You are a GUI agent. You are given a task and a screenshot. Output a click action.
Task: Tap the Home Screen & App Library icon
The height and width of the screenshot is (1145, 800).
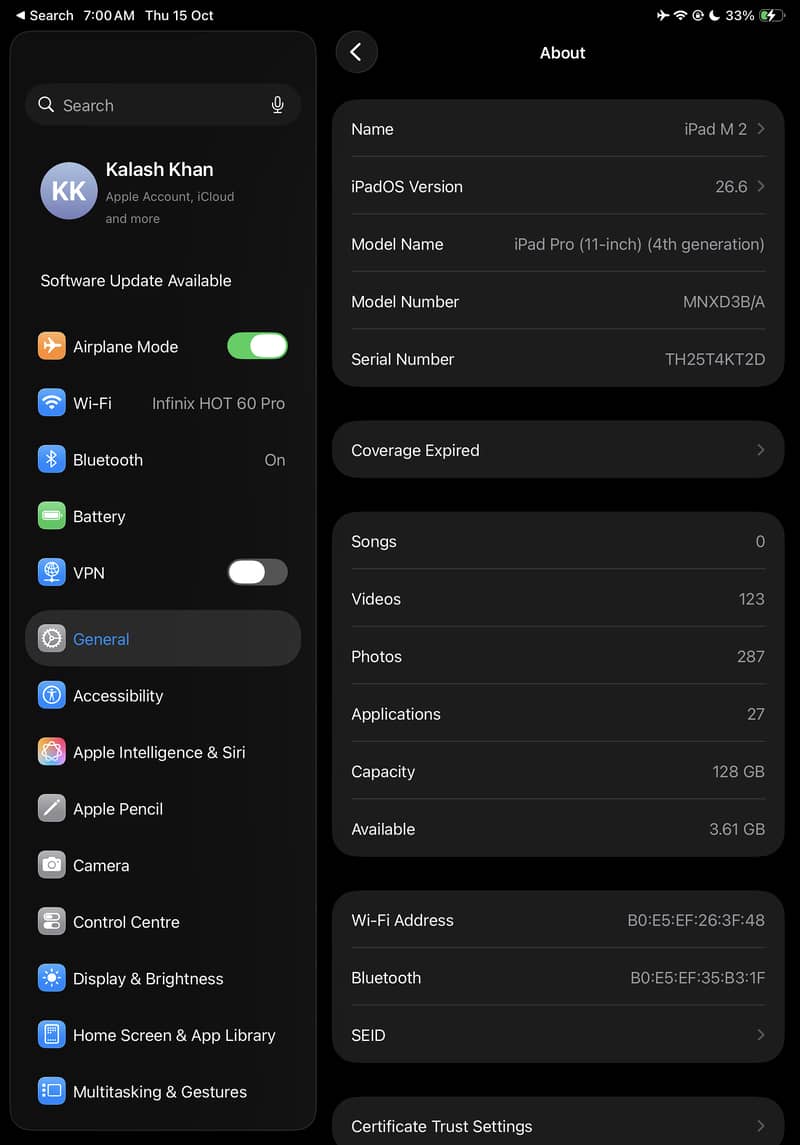click(51, 1035)
